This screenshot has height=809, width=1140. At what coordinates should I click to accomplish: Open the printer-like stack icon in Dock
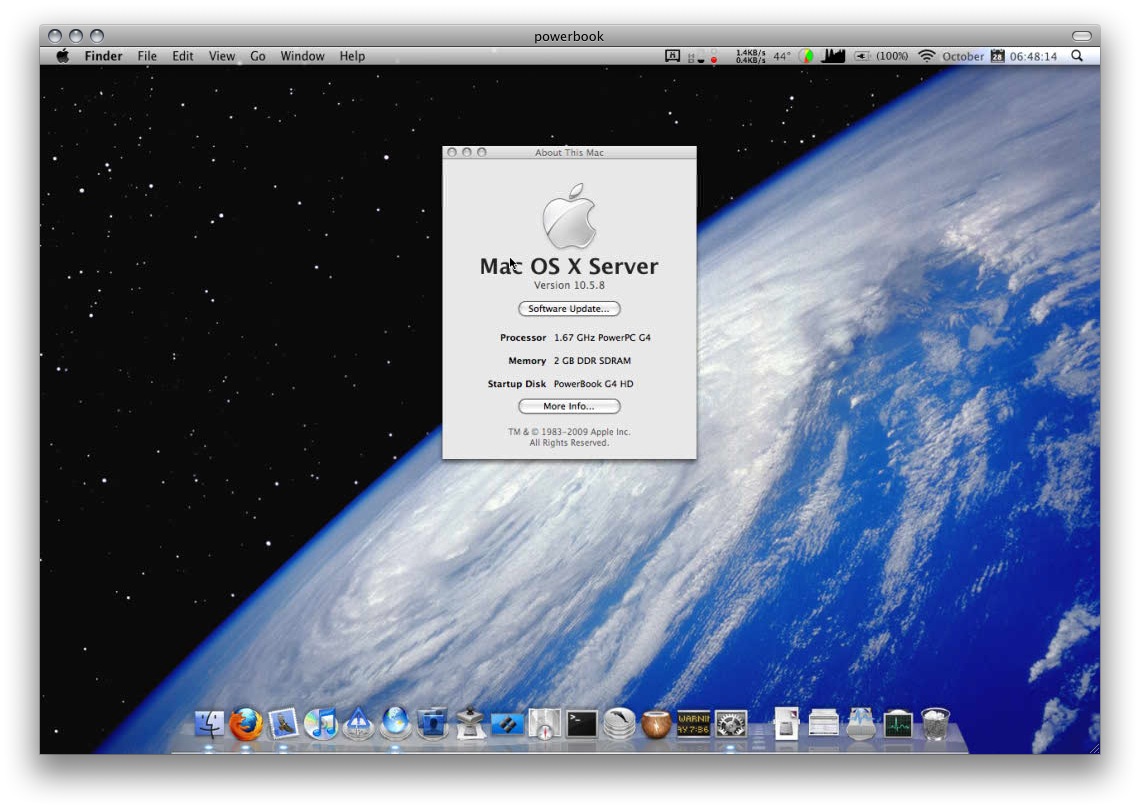824,724
